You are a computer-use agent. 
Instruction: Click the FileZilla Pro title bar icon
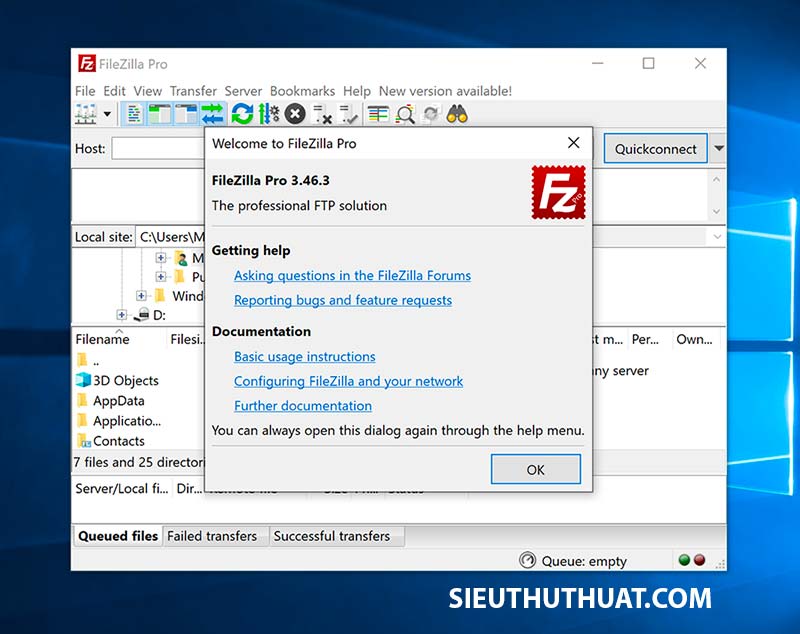click(x=87, y=64)
